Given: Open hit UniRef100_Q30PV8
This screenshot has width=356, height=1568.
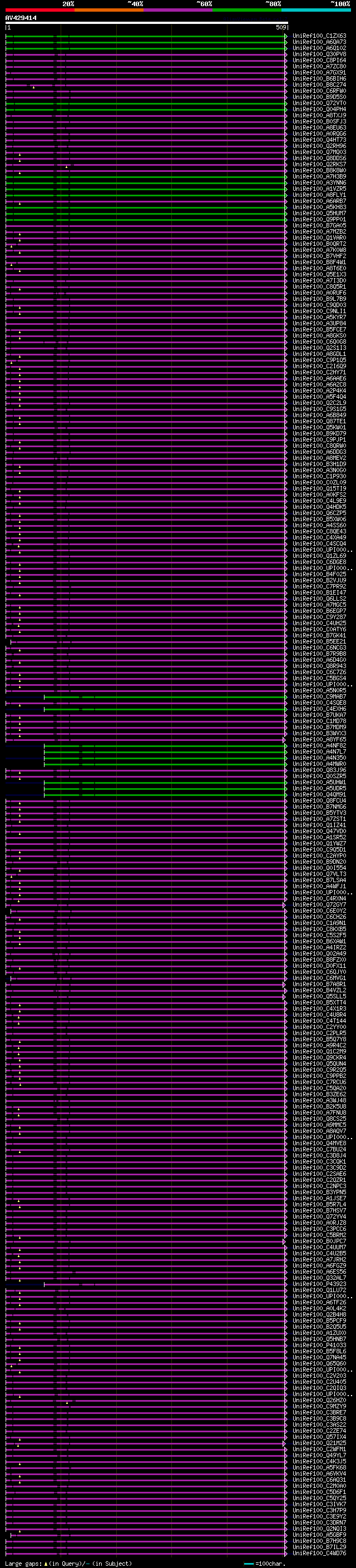Looking at the screenshot, I should [x=319, y=54].
